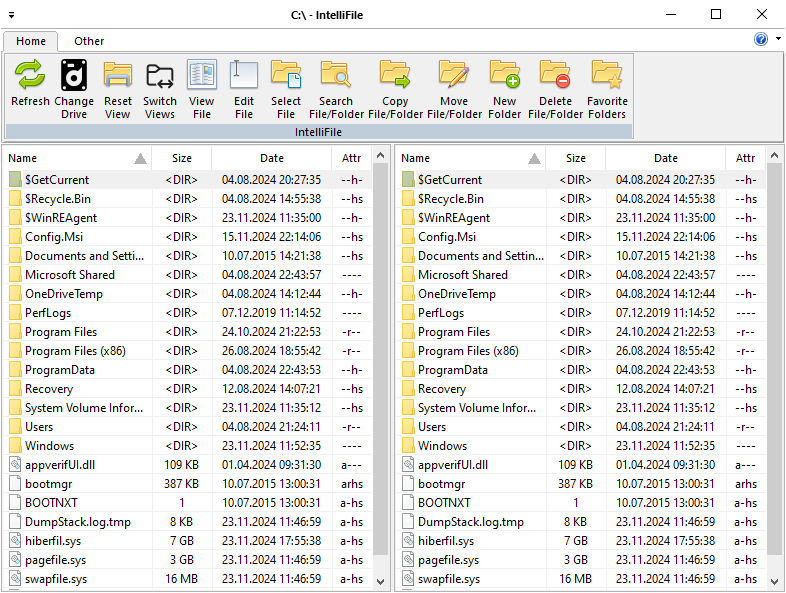
Task: Expand the dropdown arrow next to Help
Action: pyautogui.click(x=778, y=38)
